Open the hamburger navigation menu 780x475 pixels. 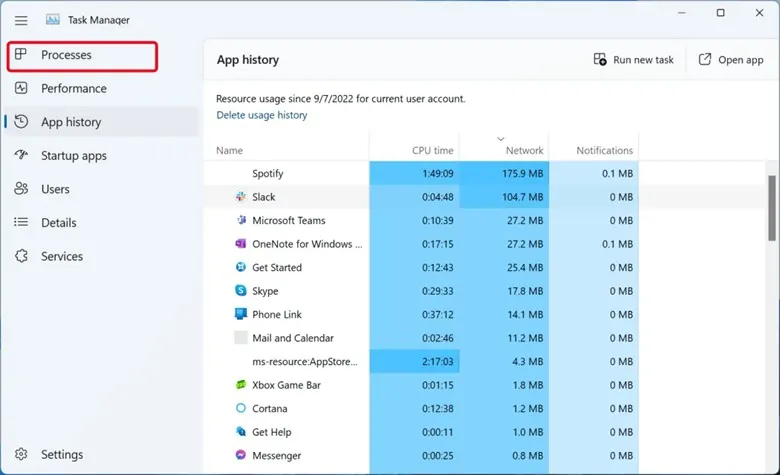click(x=21, y=20)
